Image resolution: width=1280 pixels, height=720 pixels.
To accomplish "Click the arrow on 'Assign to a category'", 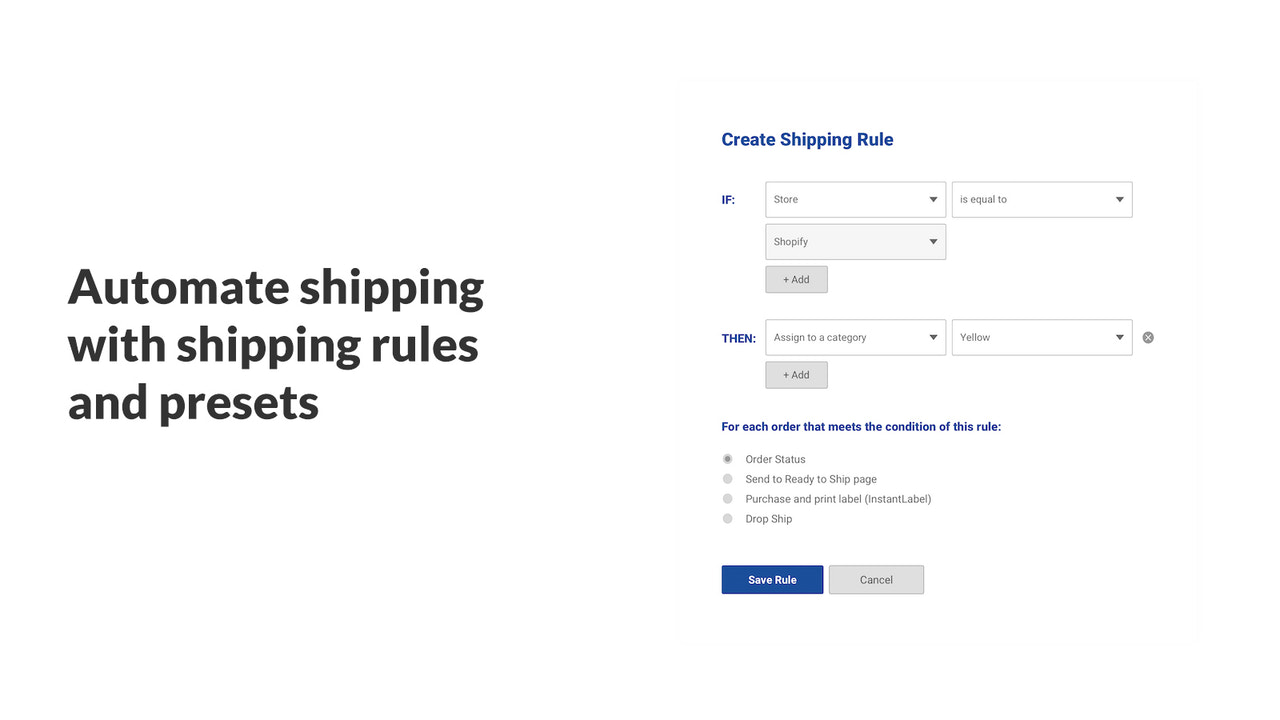I will click(931, 337).
